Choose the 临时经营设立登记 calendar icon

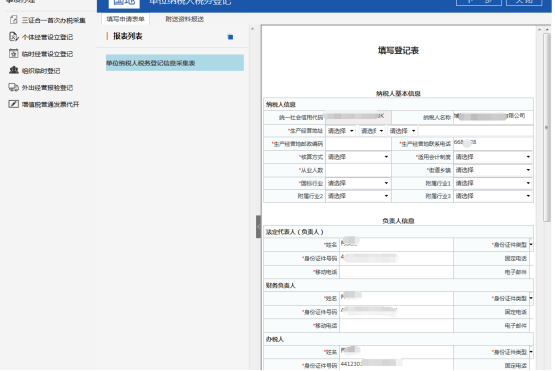(13, 53)
